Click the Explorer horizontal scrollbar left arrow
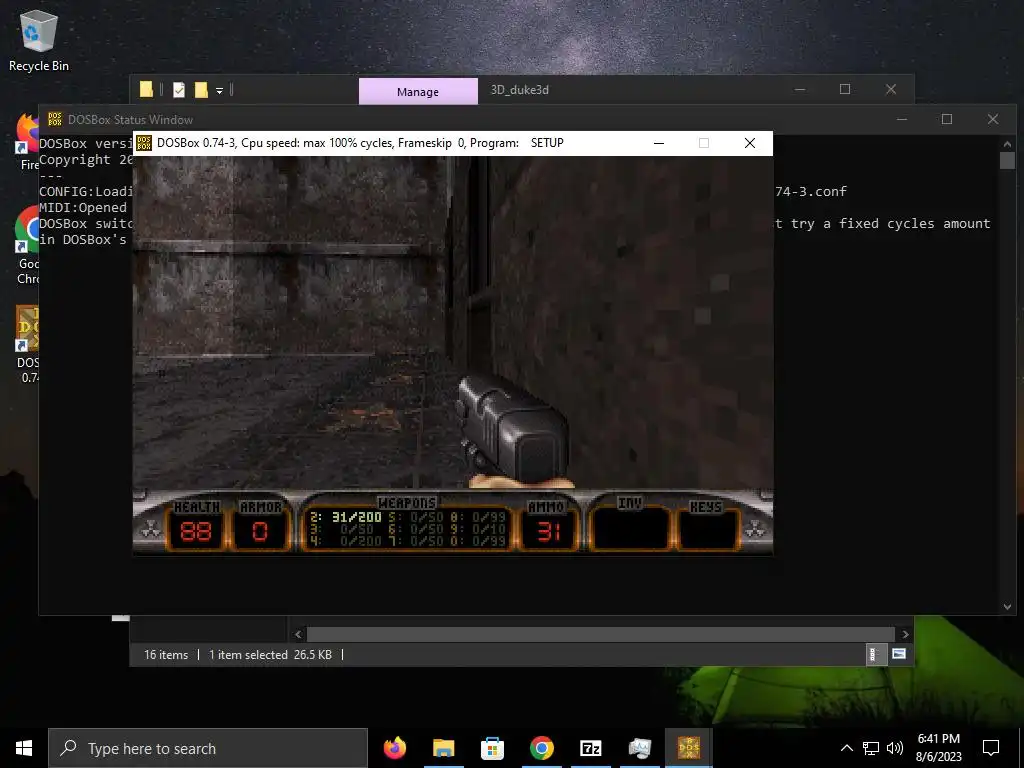This screenshot has height=768, width=1024. 298,634
